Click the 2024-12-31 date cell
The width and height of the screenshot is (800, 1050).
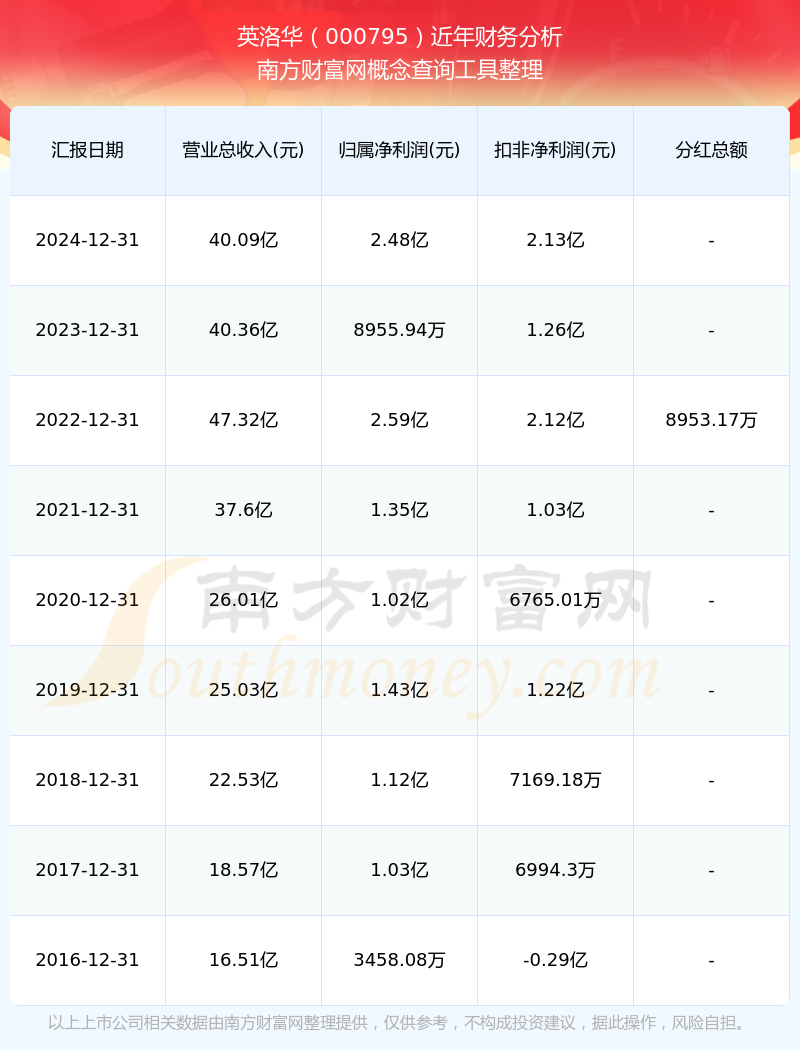[x=88, y=240]
